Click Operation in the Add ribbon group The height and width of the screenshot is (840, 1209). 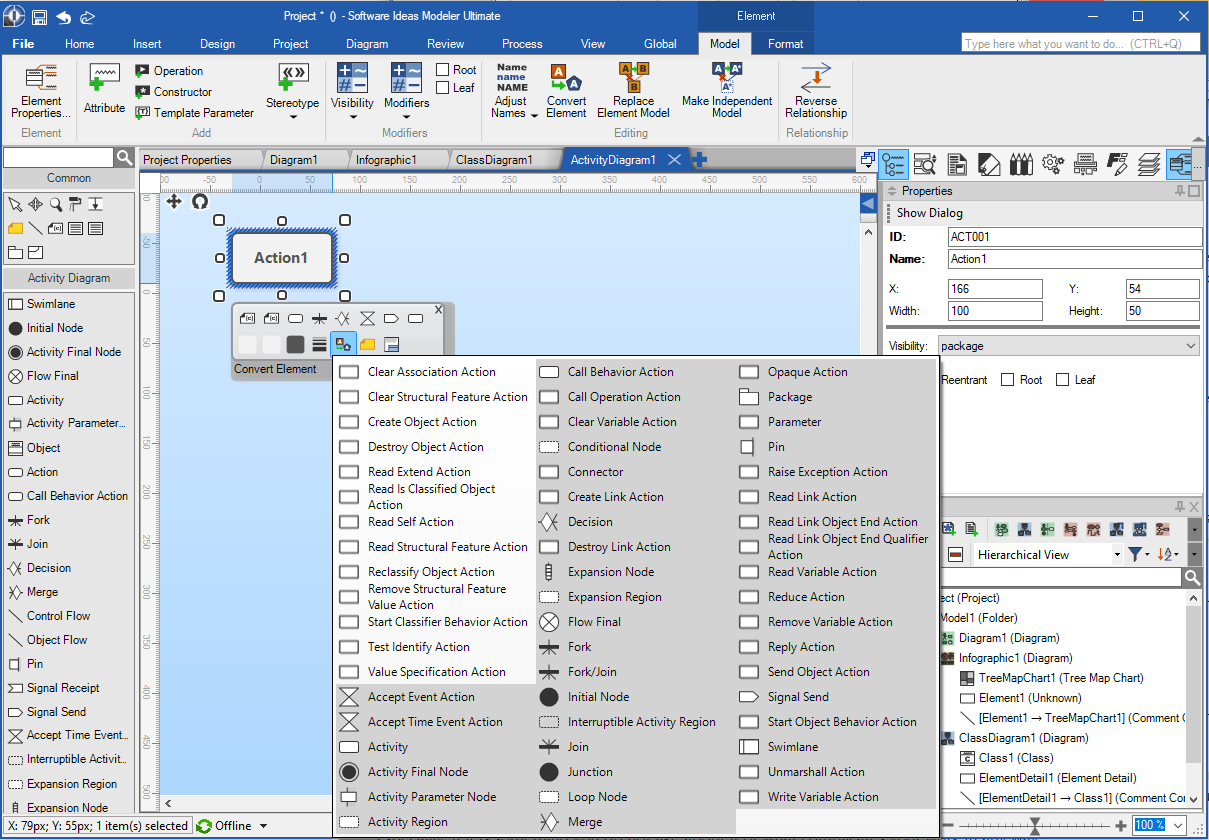coord(168,71)
